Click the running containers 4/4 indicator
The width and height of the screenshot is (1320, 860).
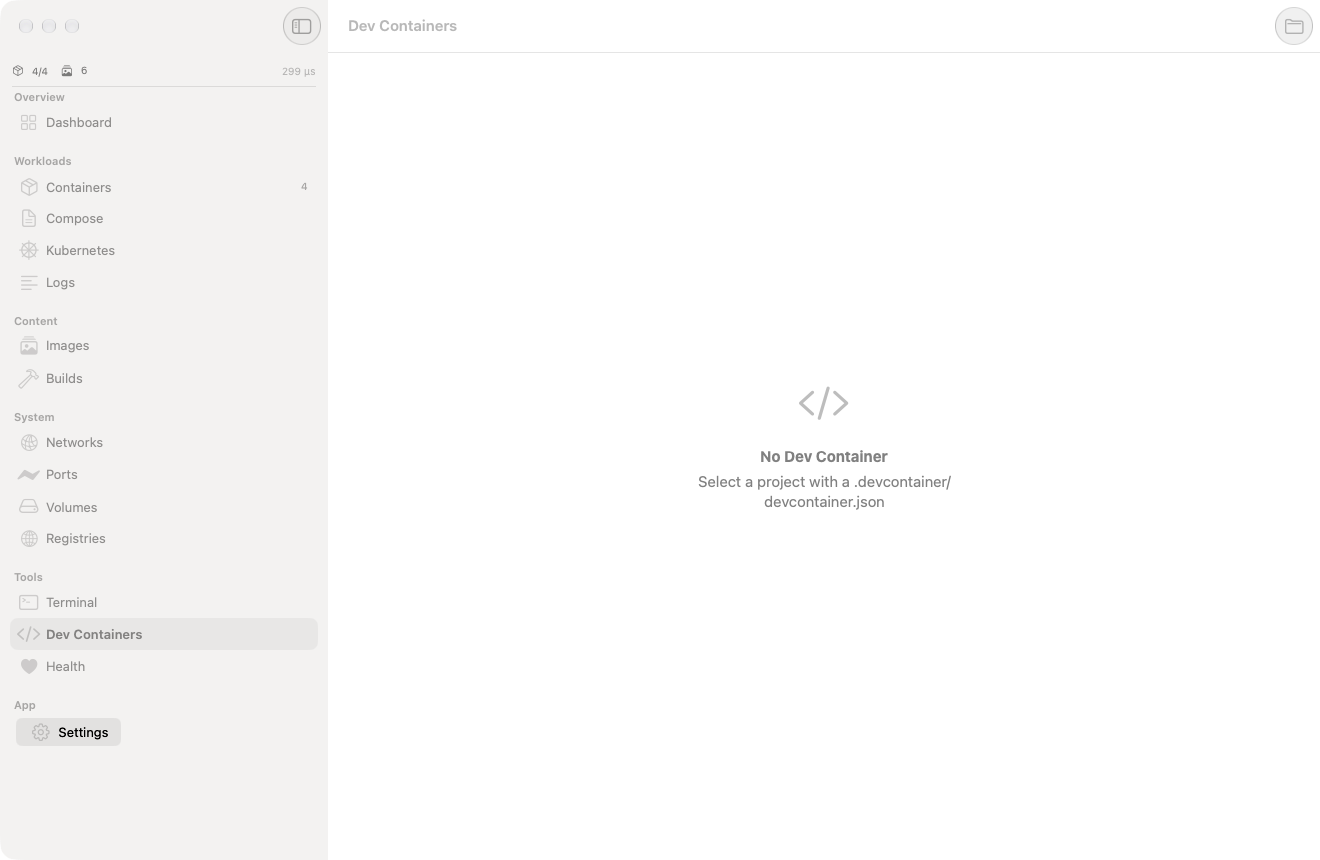30,71
